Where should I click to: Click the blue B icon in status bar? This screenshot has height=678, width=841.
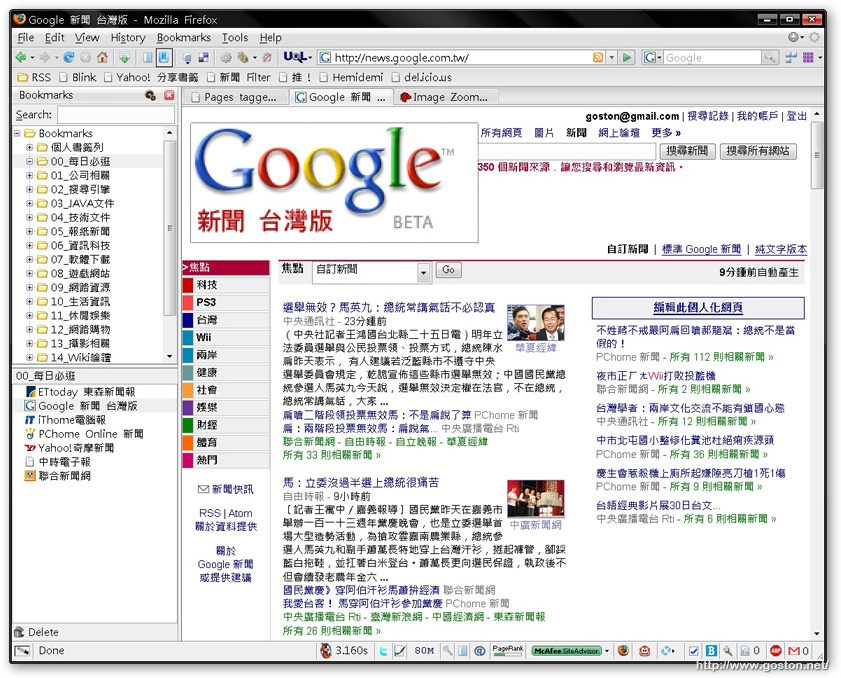point(711,651)
